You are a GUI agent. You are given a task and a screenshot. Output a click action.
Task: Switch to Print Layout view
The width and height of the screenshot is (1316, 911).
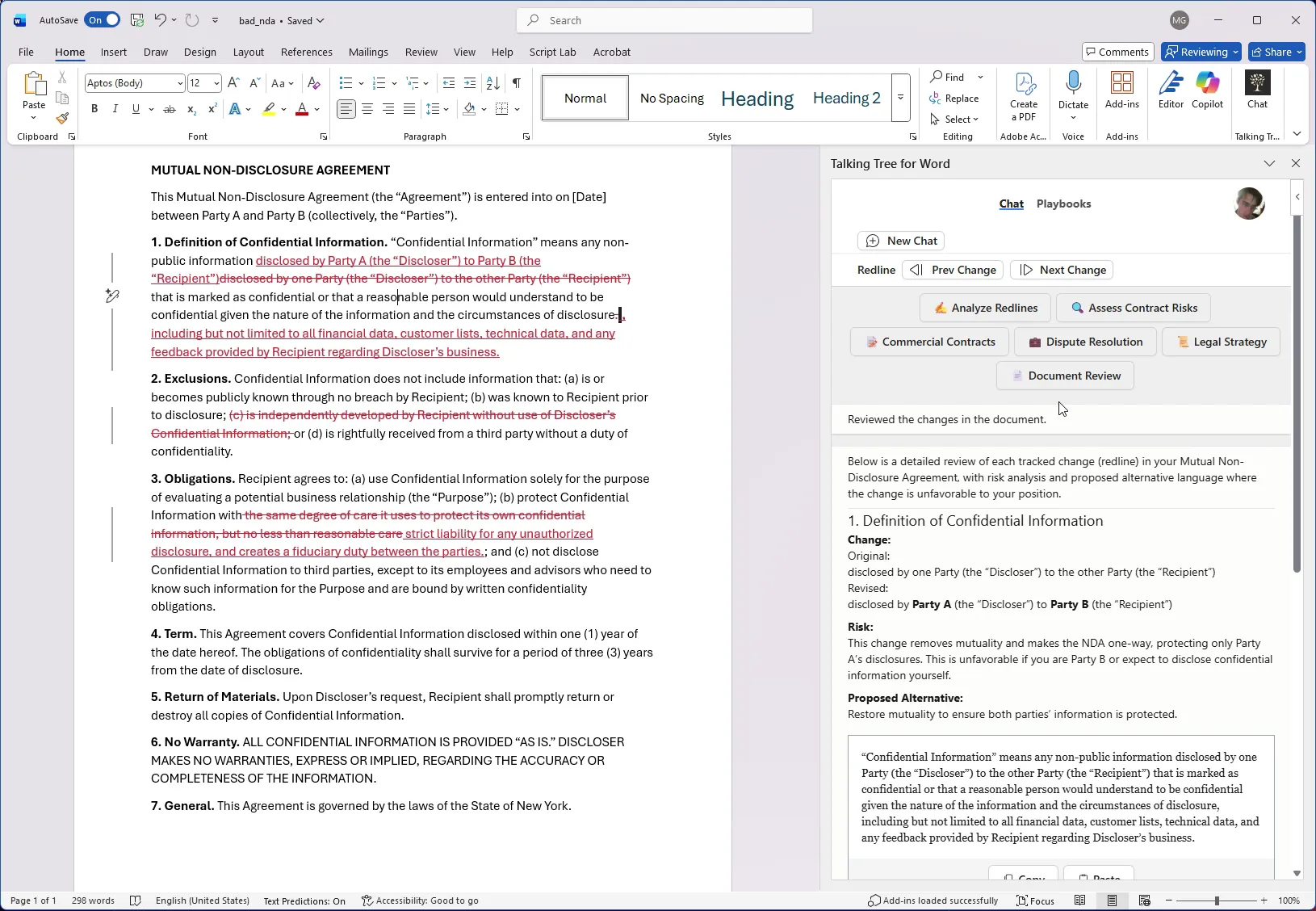[x=1112, y=901]
